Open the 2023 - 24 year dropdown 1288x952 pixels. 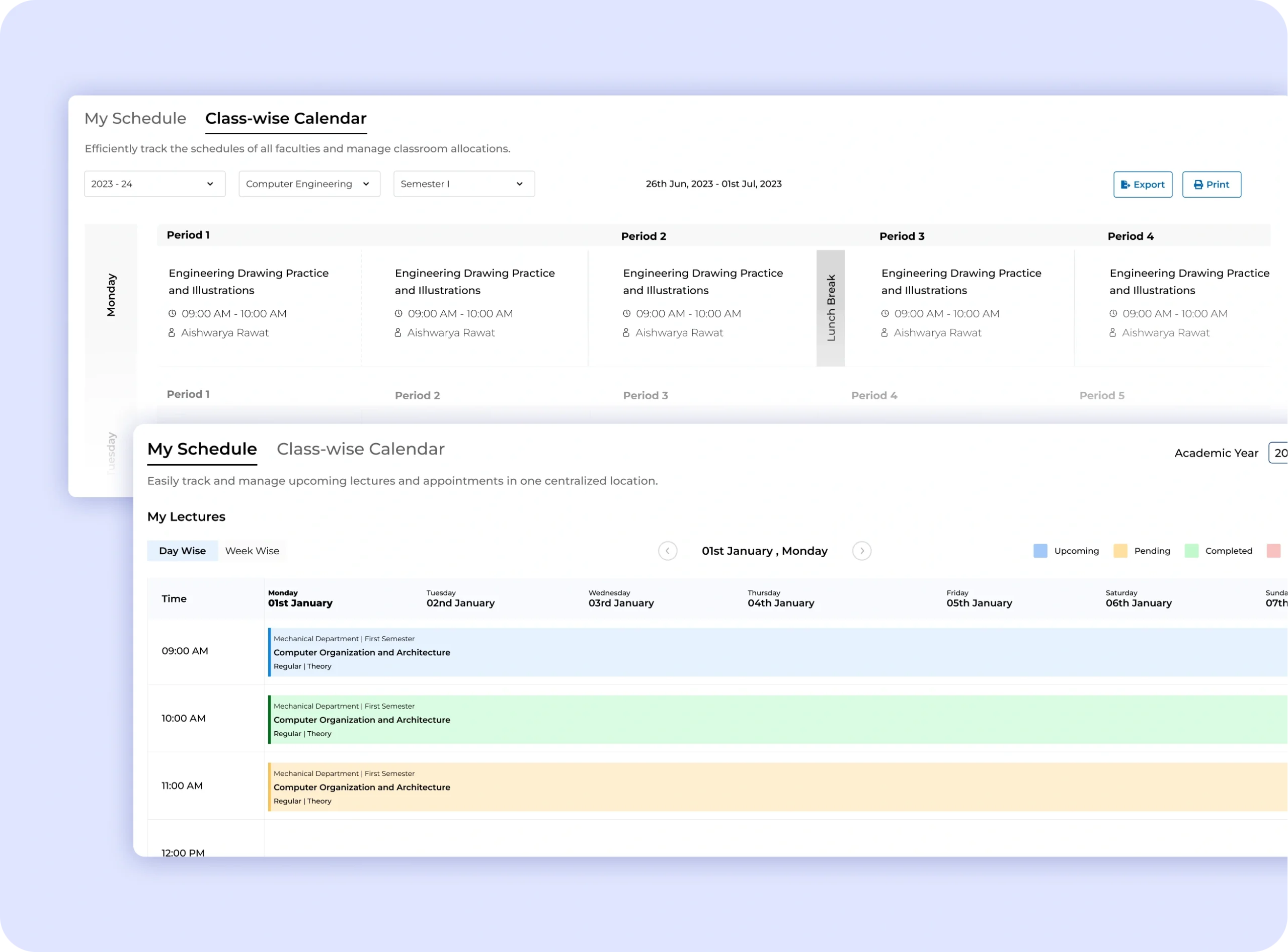point(154,184)
